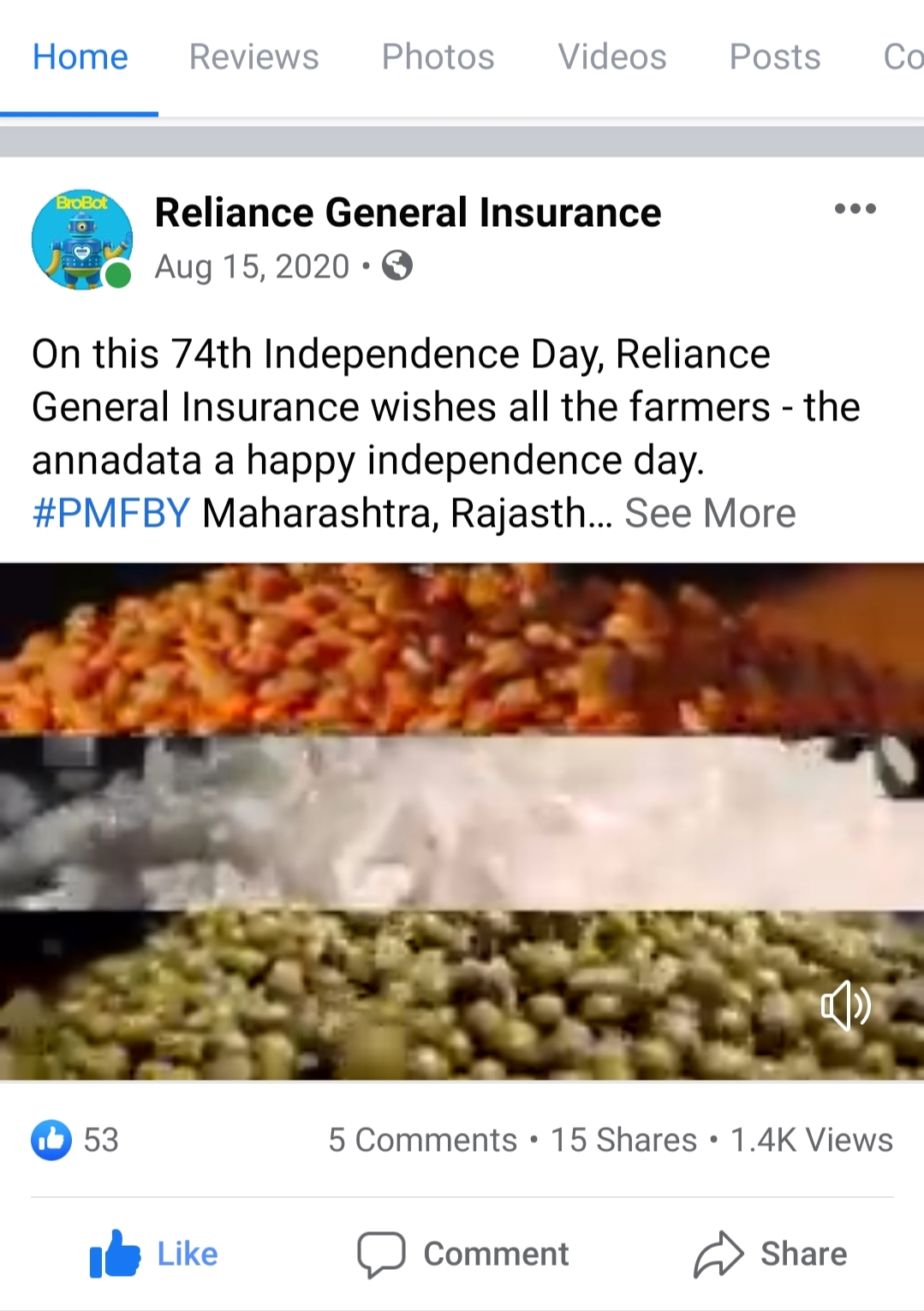Click the Aug 15, 2020 post date

(252, 266)
